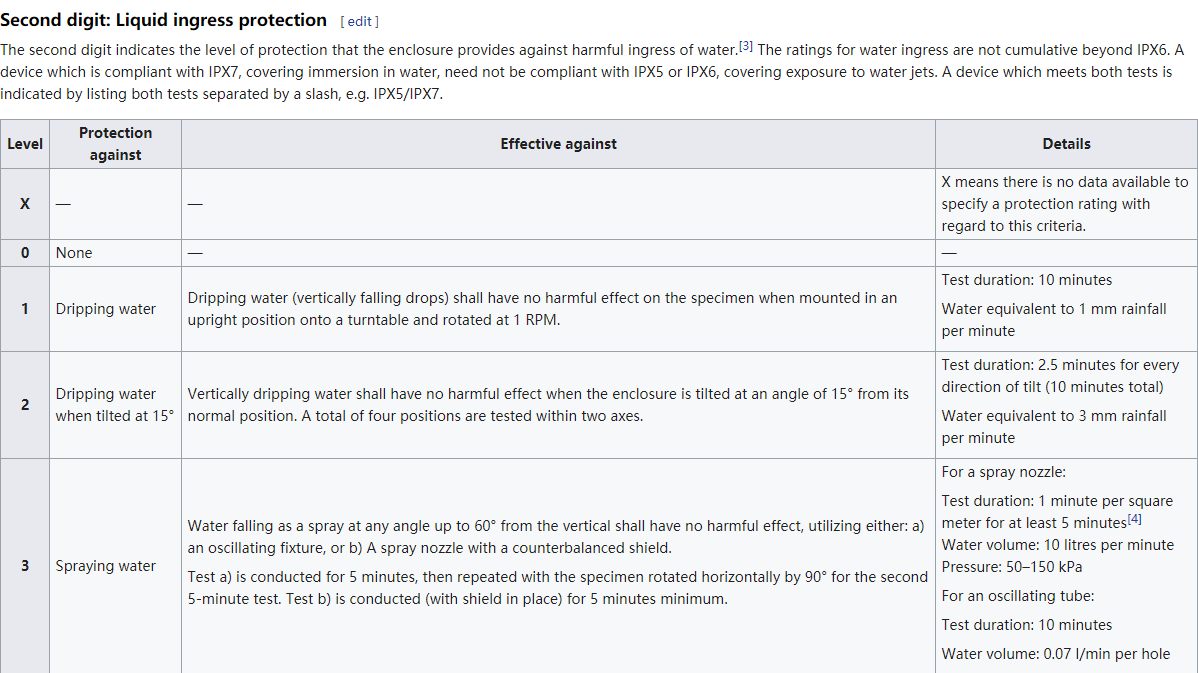Image resolution: width=1198 pixels, height=673 pixels.
Task: Select the level '3' row header cell
Action: point(25,566)
